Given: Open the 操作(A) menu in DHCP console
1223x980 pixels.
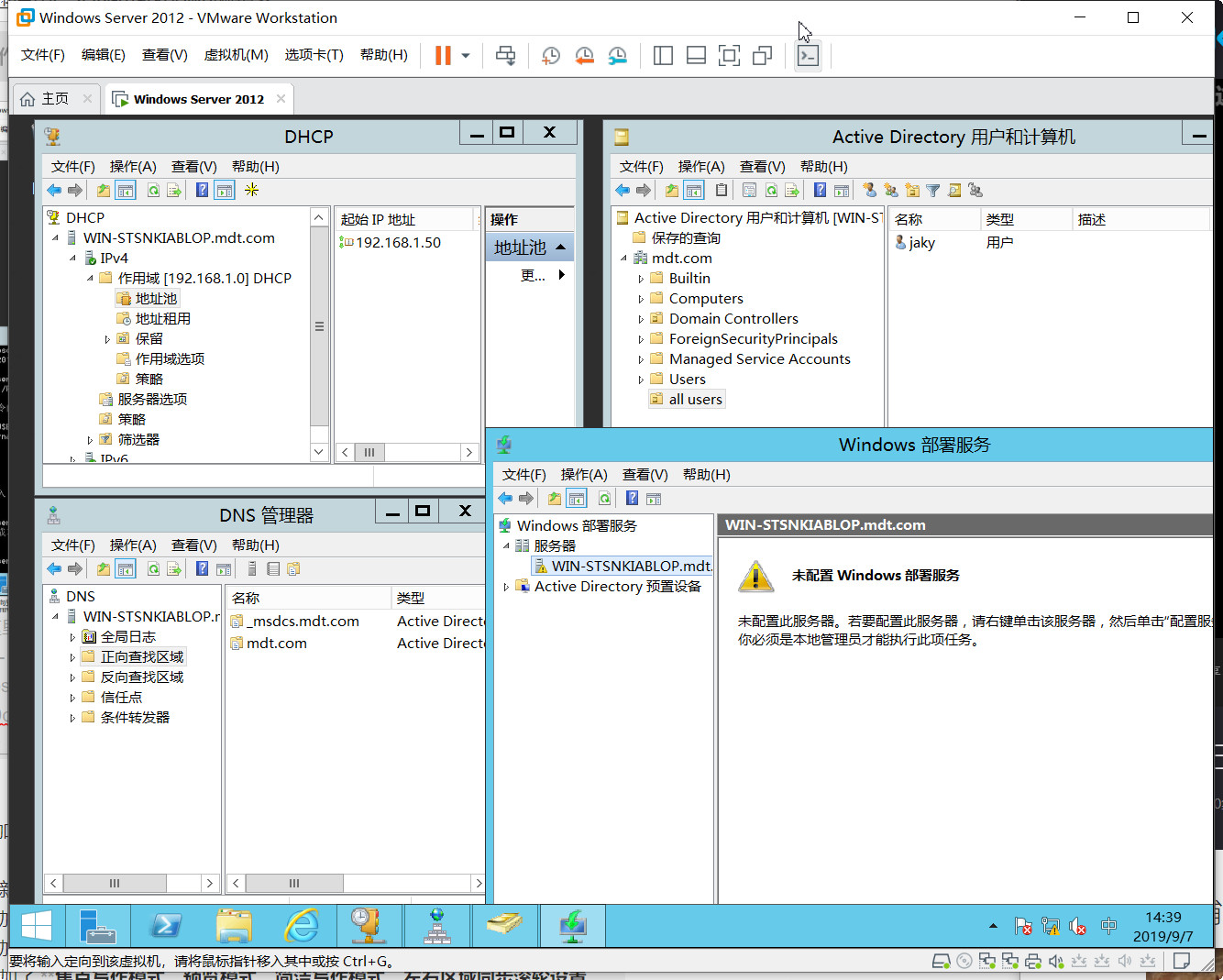Looking at the screenshot, I should pyautogui.click(x=133, y=166).
